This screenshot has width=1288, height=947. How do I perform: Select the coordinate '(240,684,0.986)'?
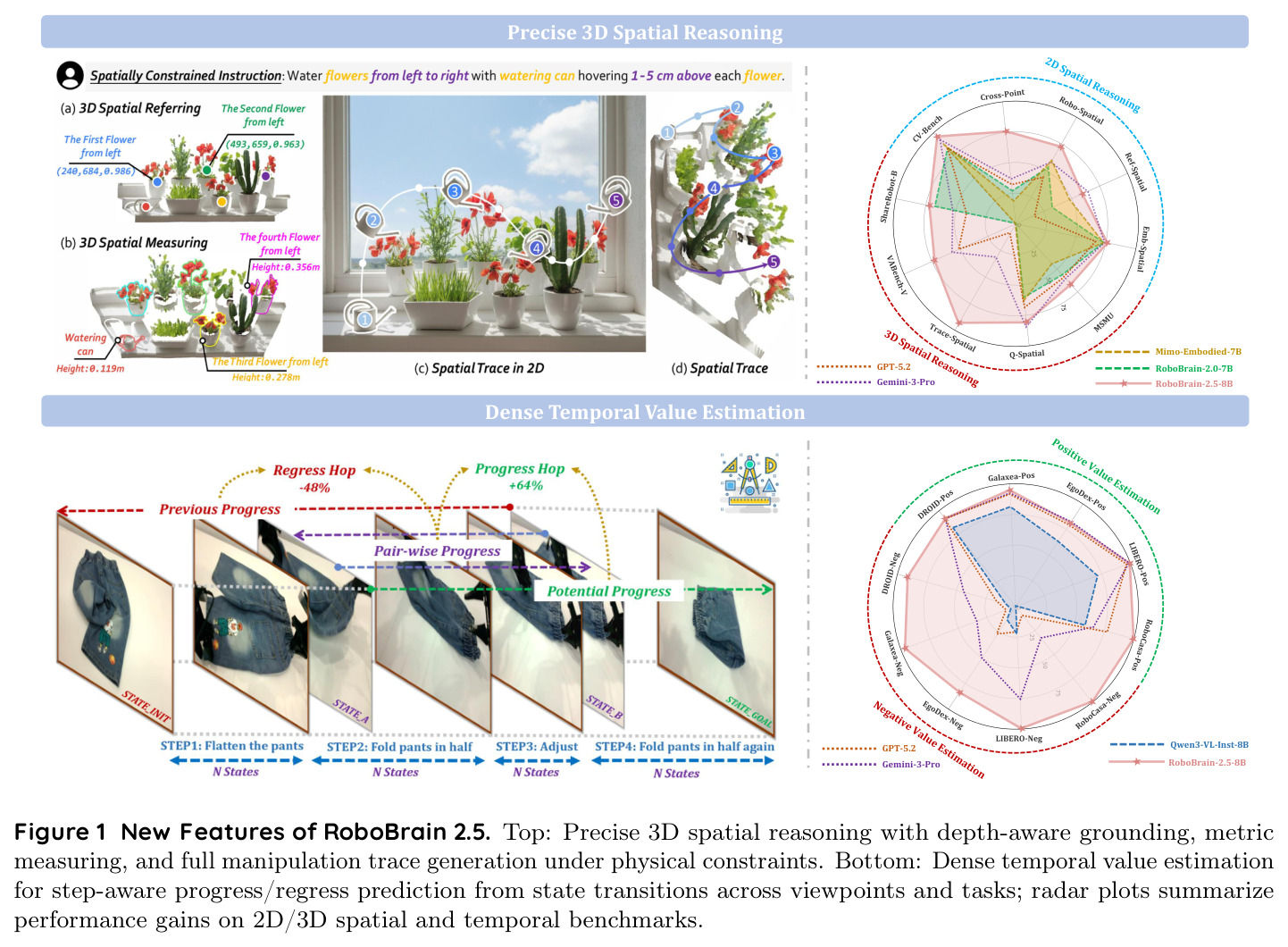[95, 171]
